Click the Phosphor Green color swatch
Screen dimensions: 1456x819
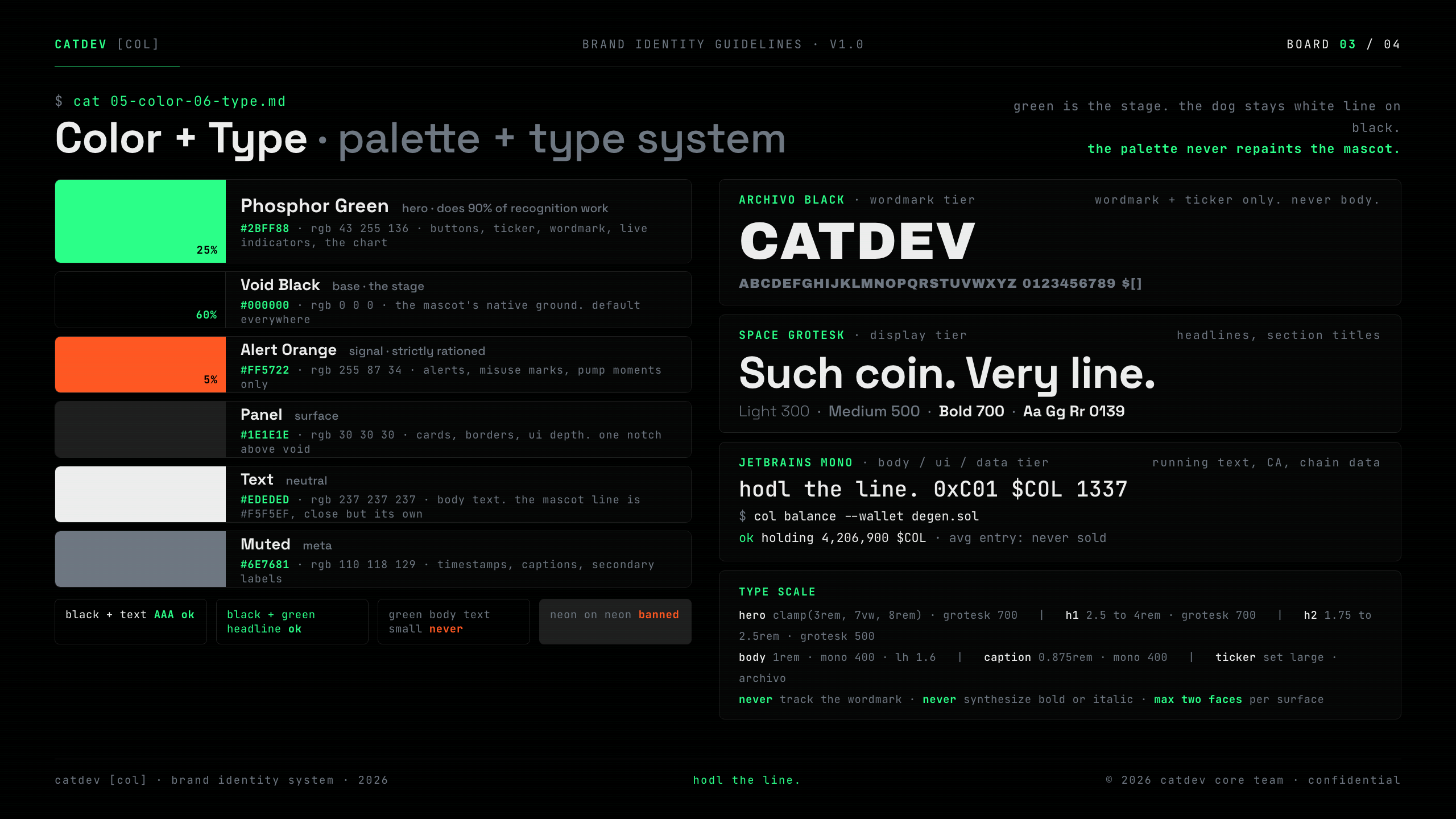[140, 221]
